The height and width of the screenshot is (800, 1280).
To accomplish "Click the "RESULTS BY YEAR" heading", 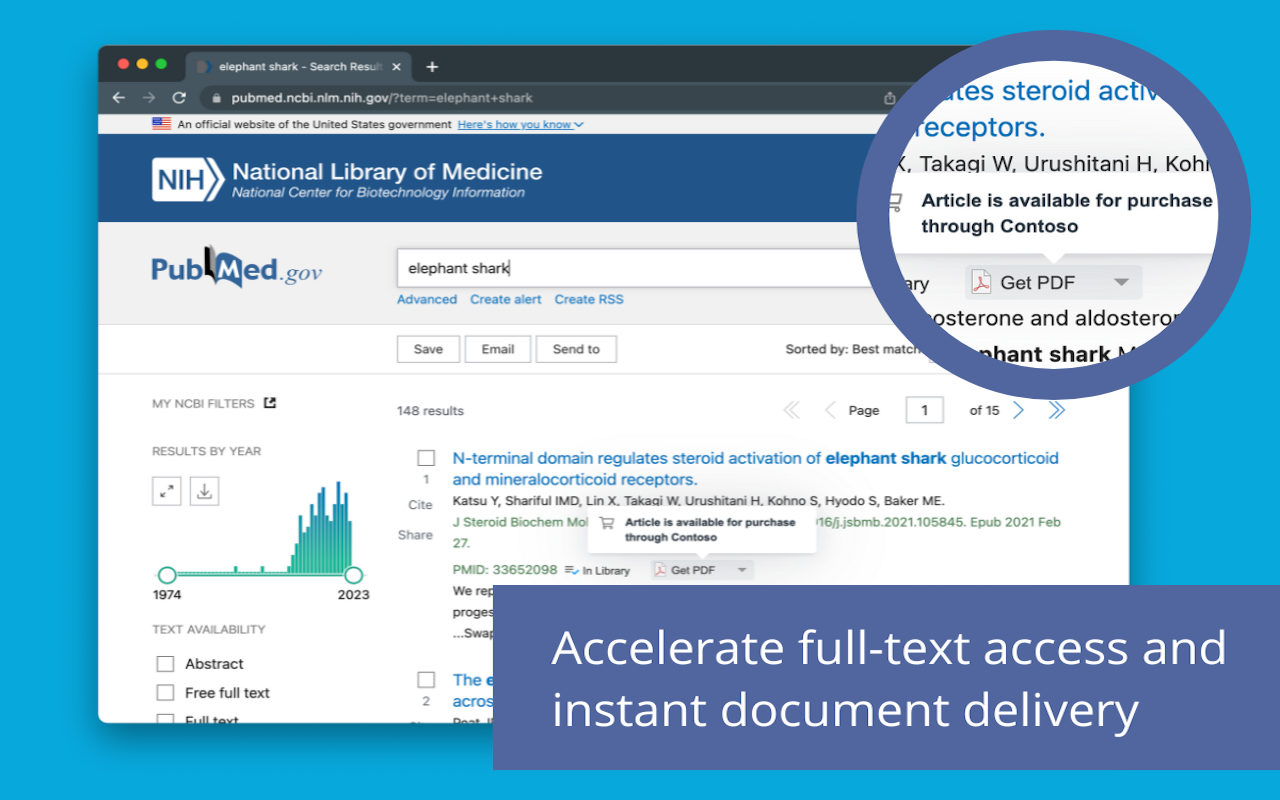I will 206,452.
